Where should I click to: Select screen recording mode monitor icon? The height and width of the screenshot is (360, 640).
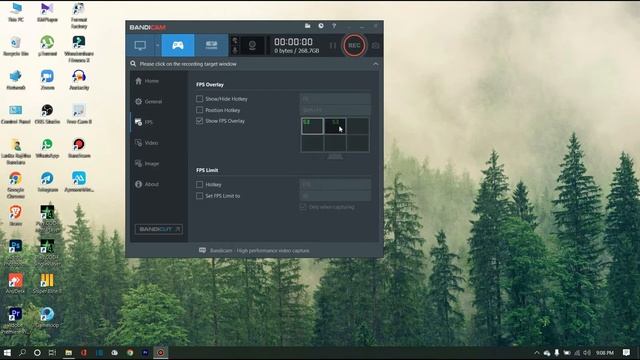click(140, 45)
